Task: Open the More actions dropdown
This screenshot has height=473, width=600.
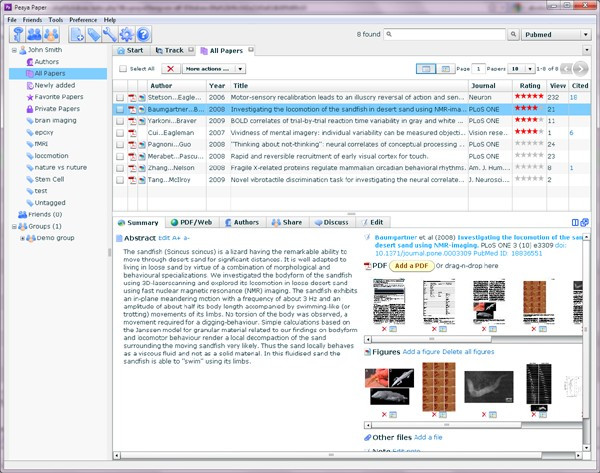Action: pyautogui.click(x=214, y=69)
